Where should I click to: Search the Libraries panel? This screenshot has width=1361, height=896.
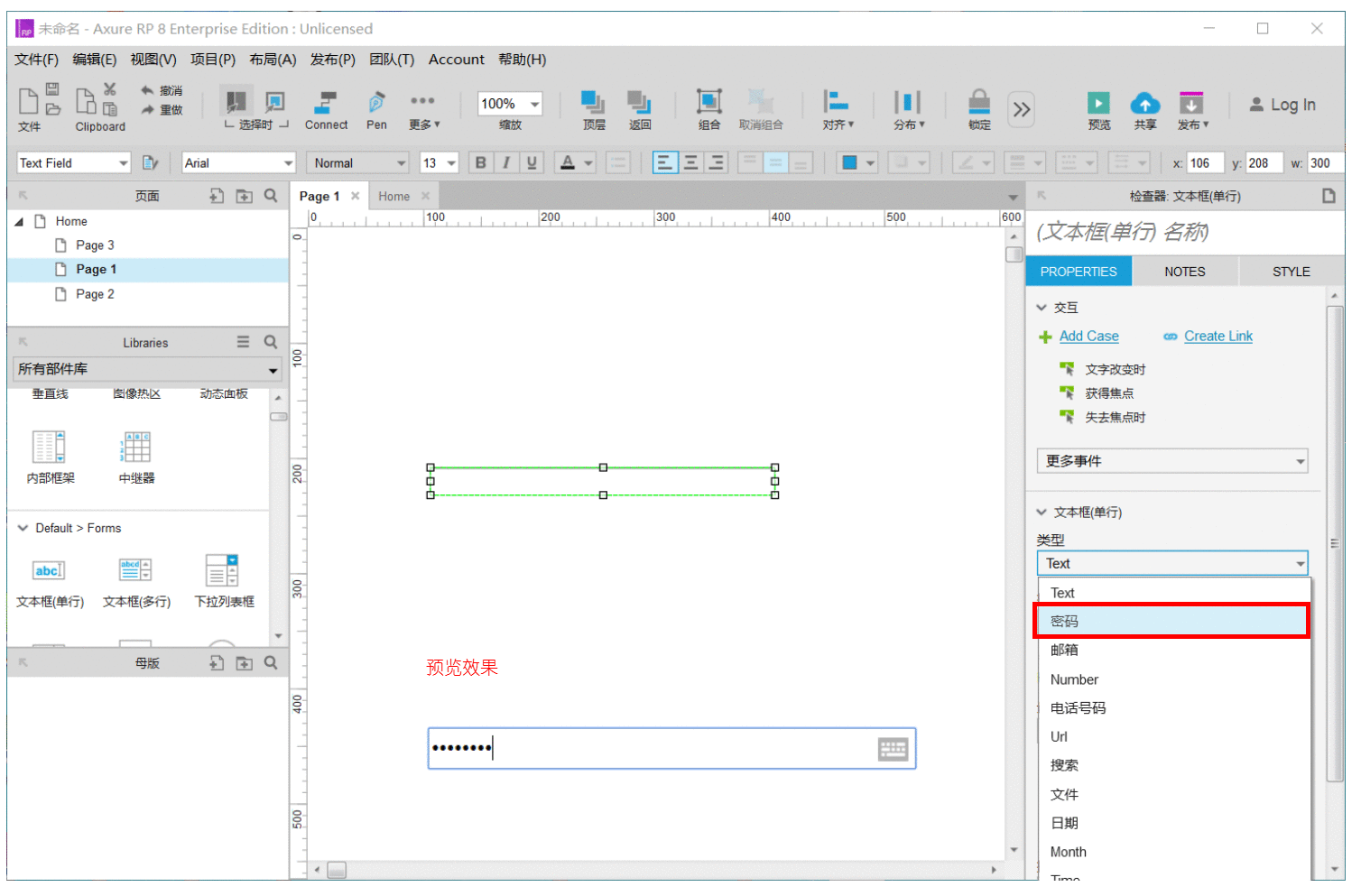point(270,342)
